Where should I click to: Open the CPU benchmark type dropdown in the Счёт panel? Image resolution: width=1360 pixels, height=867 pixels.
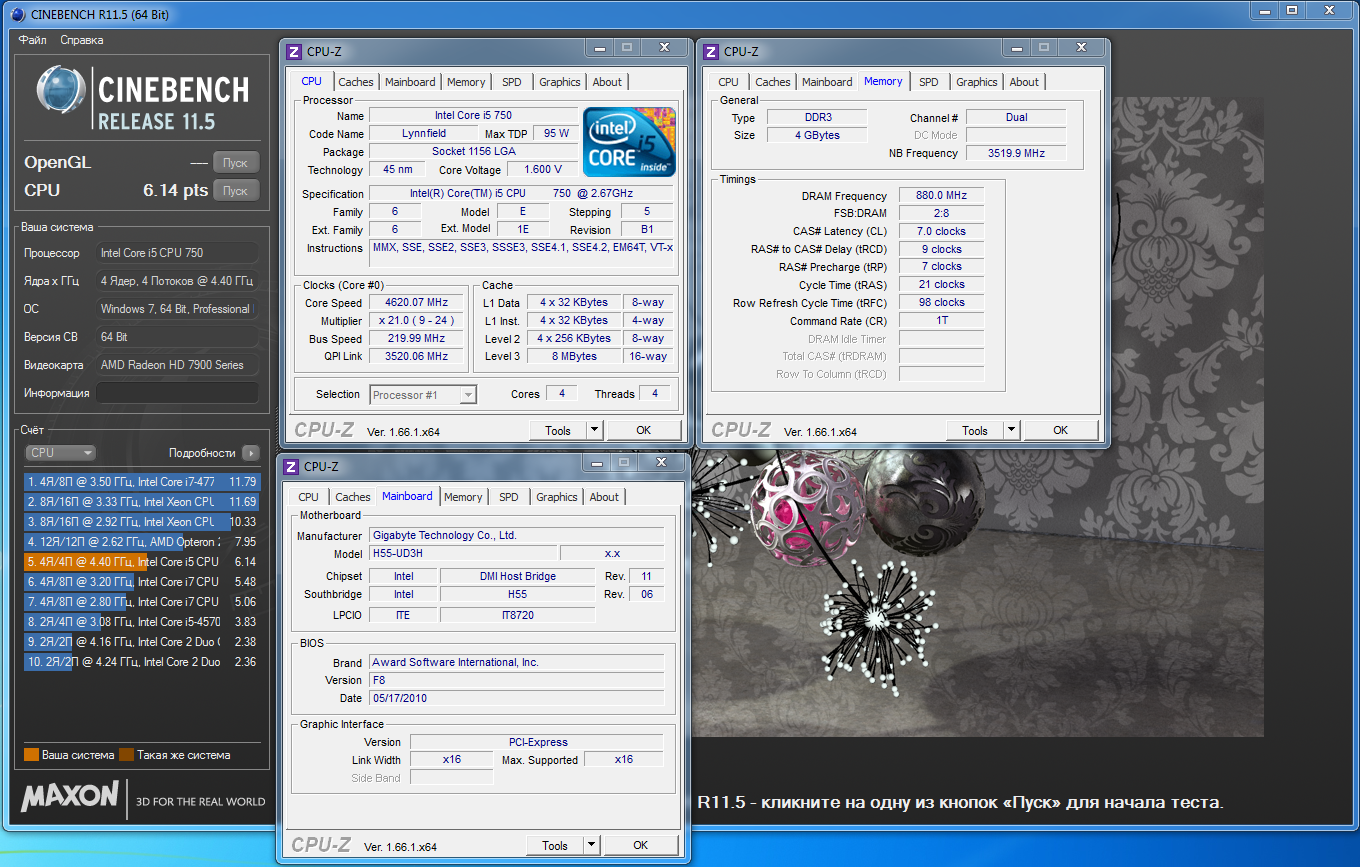[60, 453]
